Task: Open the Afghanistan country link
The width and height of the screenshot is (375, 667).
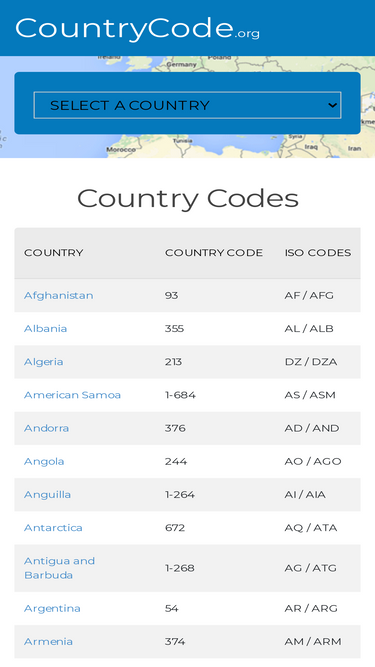Action: 59,295
